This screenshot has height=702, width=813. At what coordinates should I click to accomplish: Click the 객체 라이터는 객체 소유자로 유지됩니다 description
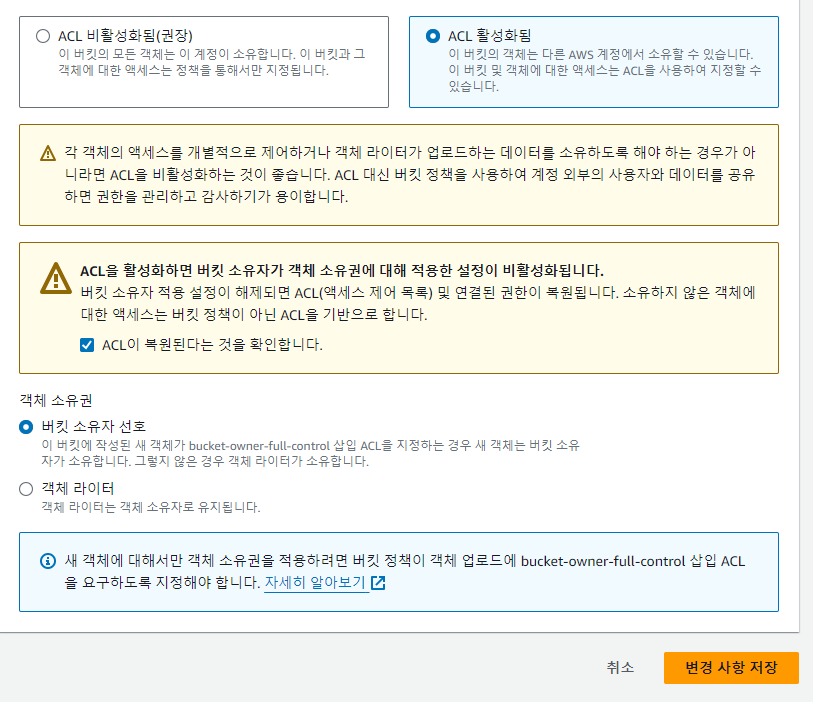[151, 507]
